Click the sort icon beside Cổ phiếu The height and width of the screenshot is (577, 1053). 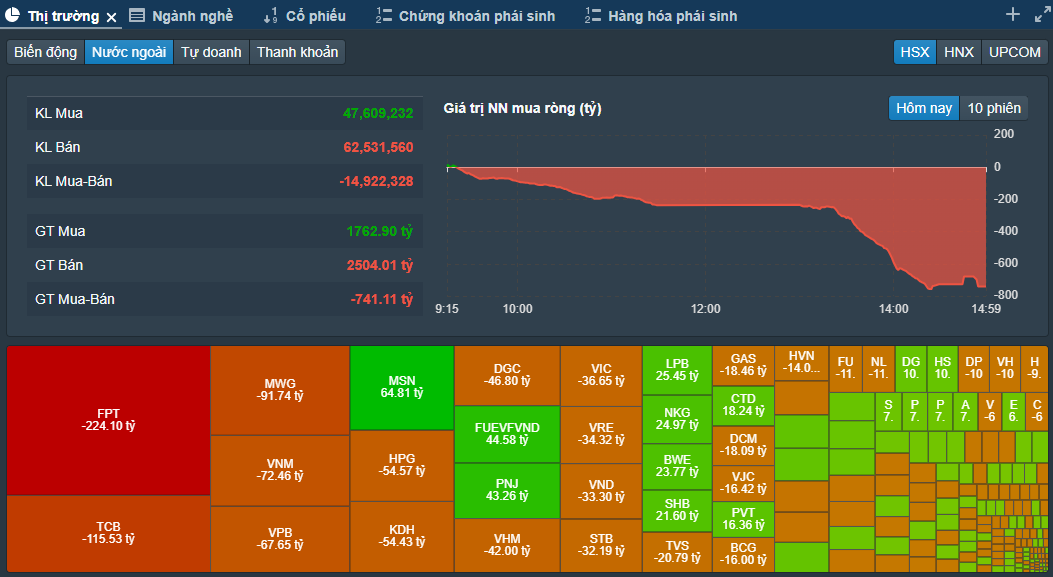click(x=270, y=16)
